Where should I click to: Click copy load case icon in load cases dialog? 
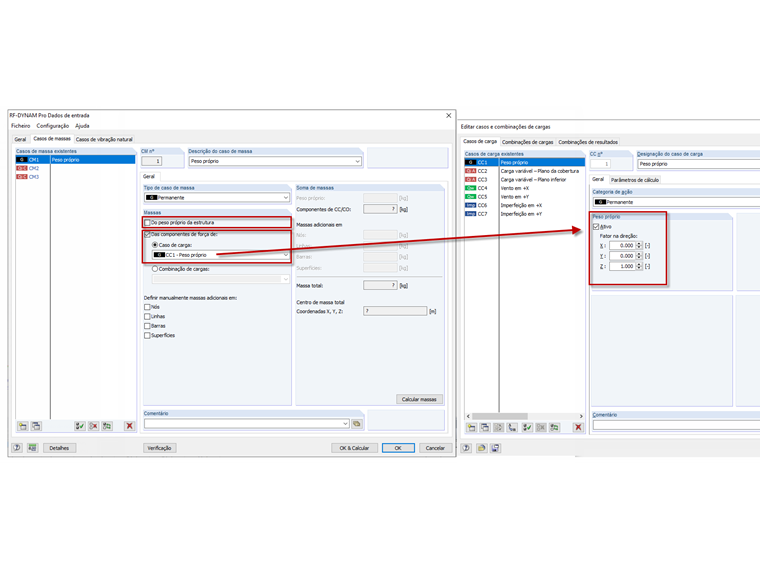pos(485,428)
